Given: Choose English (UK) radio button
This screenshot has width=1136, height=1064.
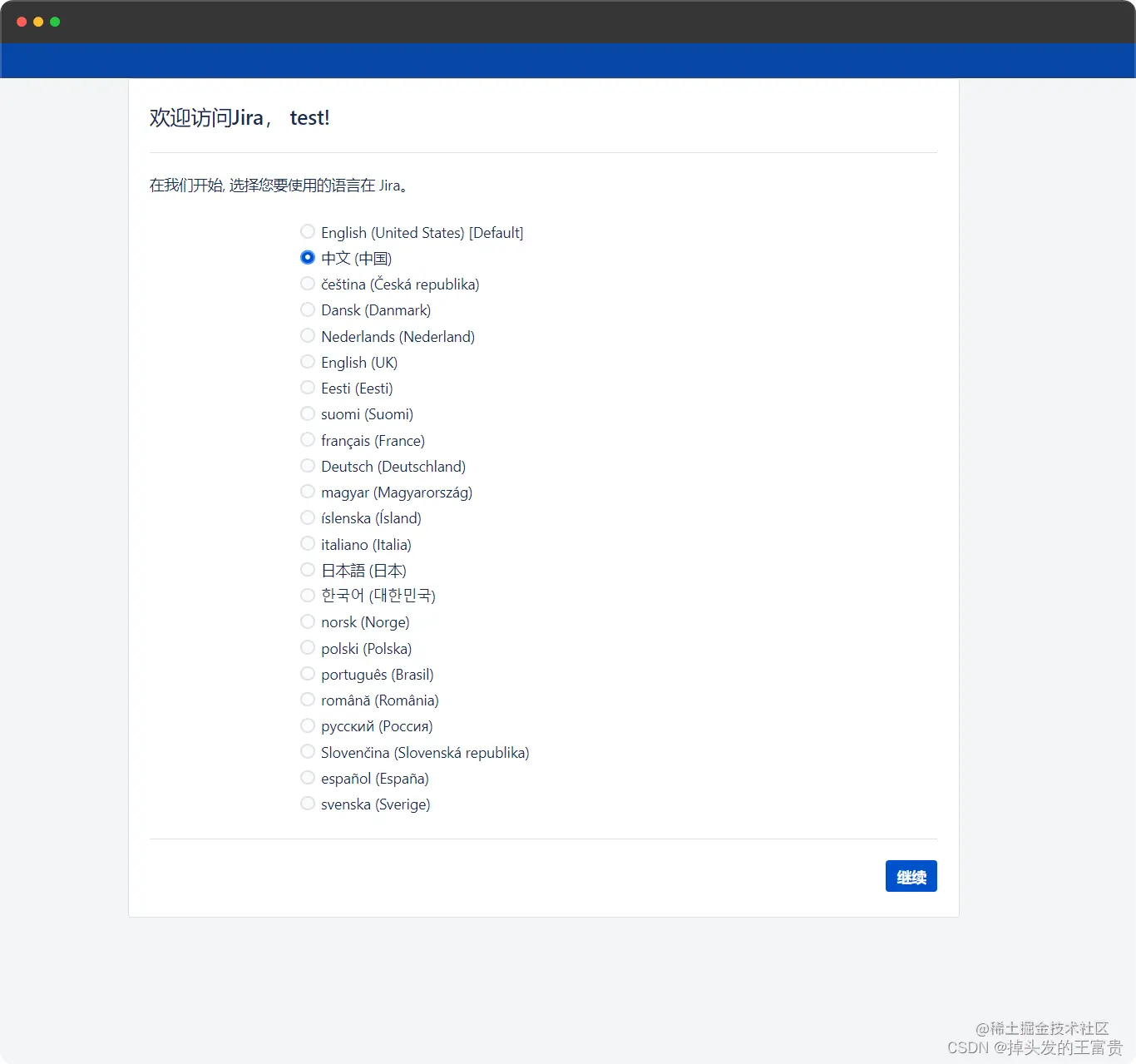Looking at the screenshot, I should pos(308,361).
